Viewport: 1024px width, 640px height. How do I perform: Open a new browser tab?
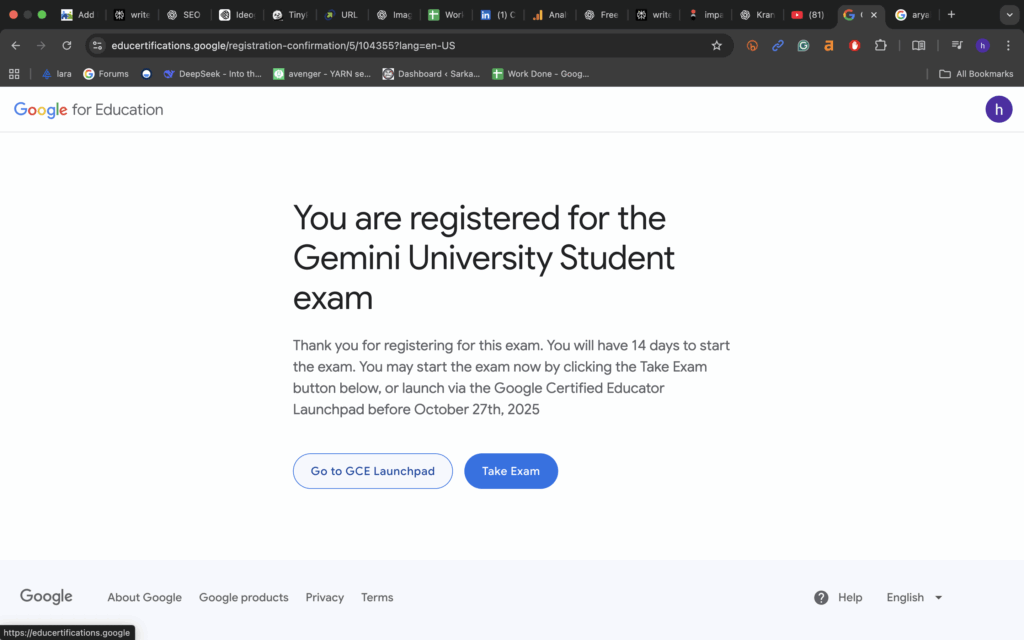tap(951, 15)
